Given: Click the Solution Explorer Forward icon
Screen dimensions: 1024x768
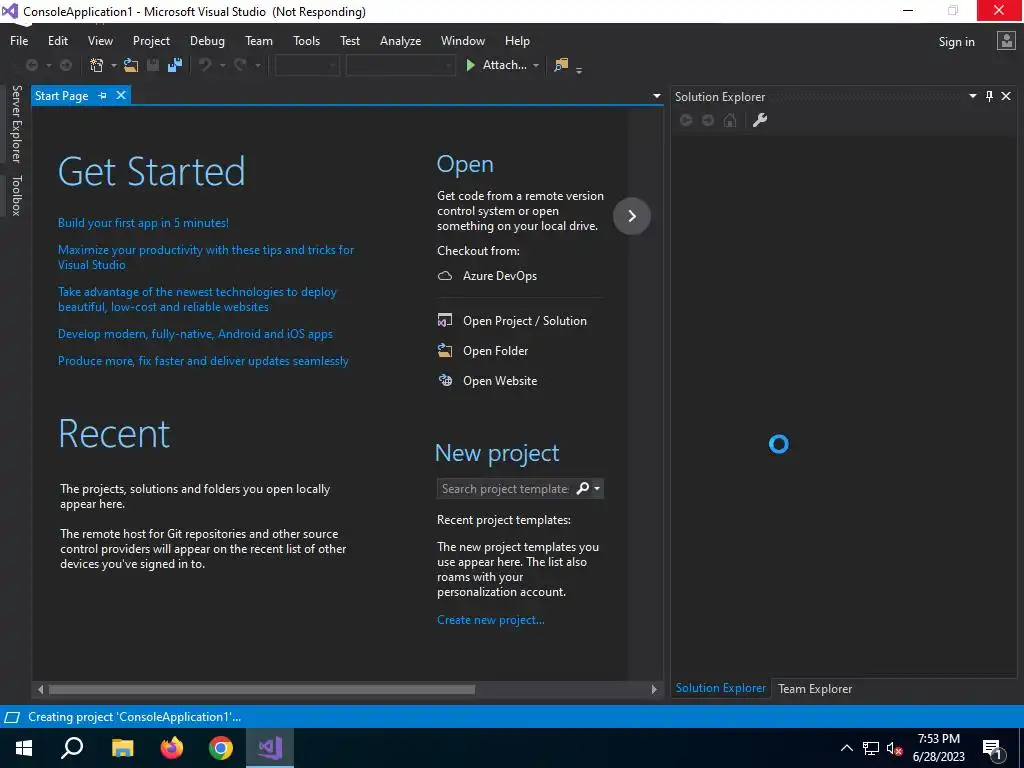Looking at the screenshot, I should click(708, 120).
